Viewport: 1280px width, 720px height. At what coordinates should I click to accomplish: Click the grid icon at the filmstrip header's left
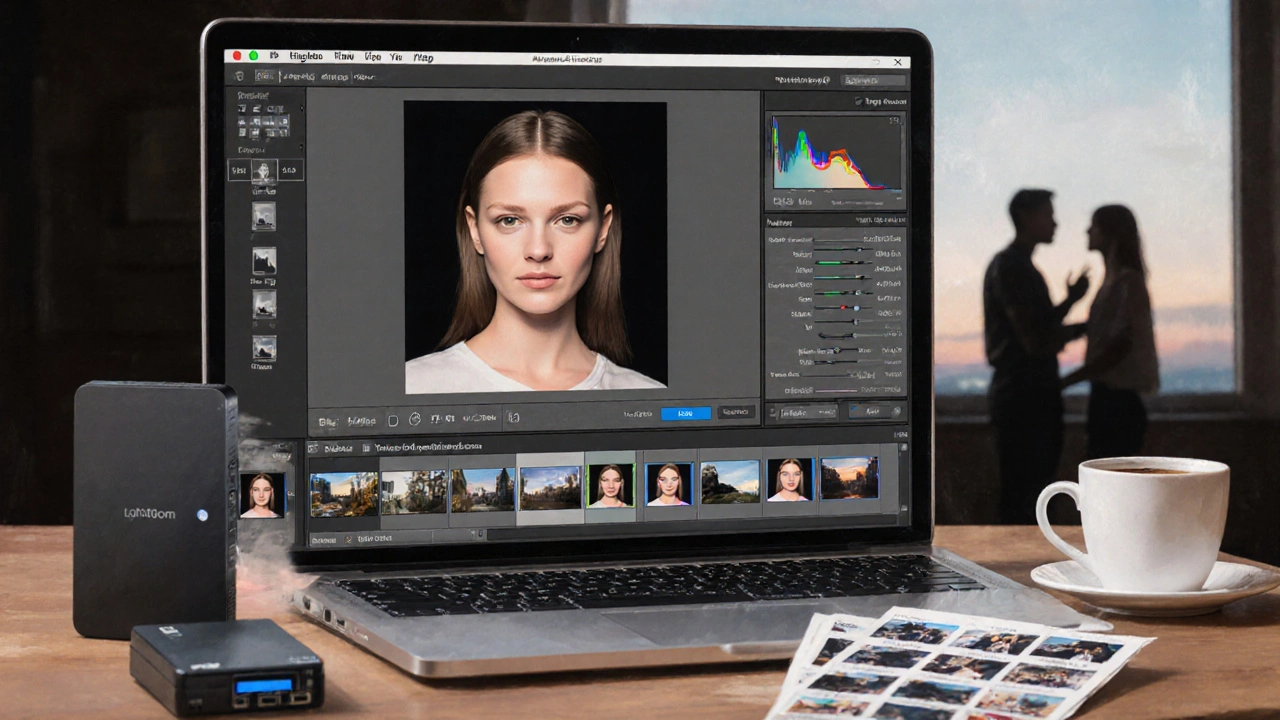coord(313,448)
